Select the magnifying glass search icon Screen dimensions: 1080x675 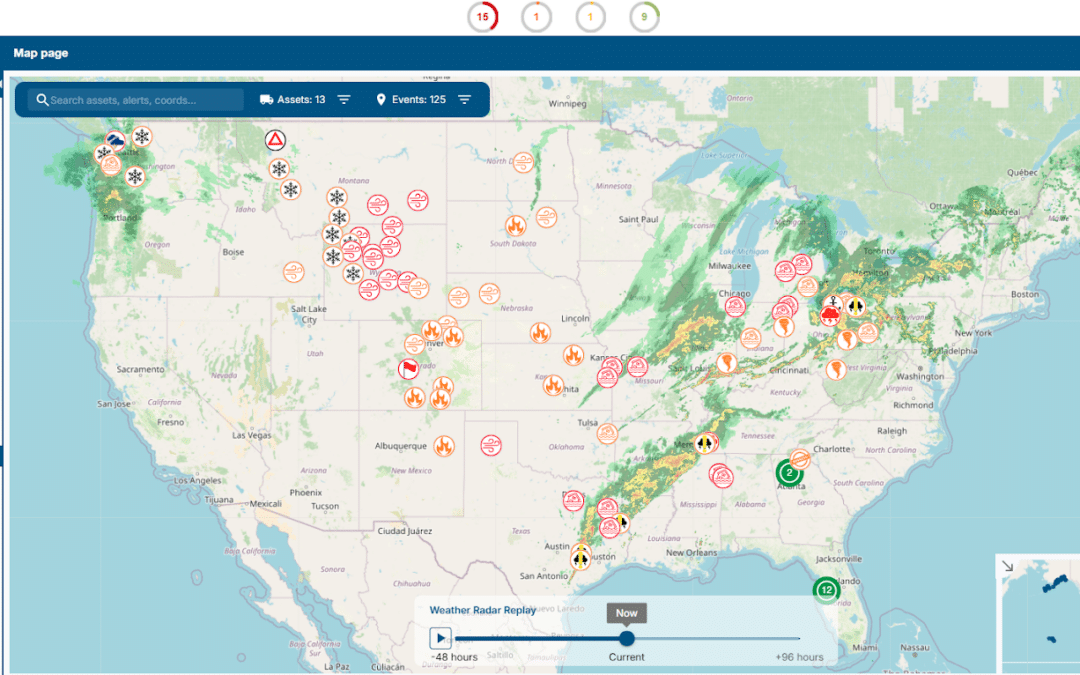click(41, 100)
